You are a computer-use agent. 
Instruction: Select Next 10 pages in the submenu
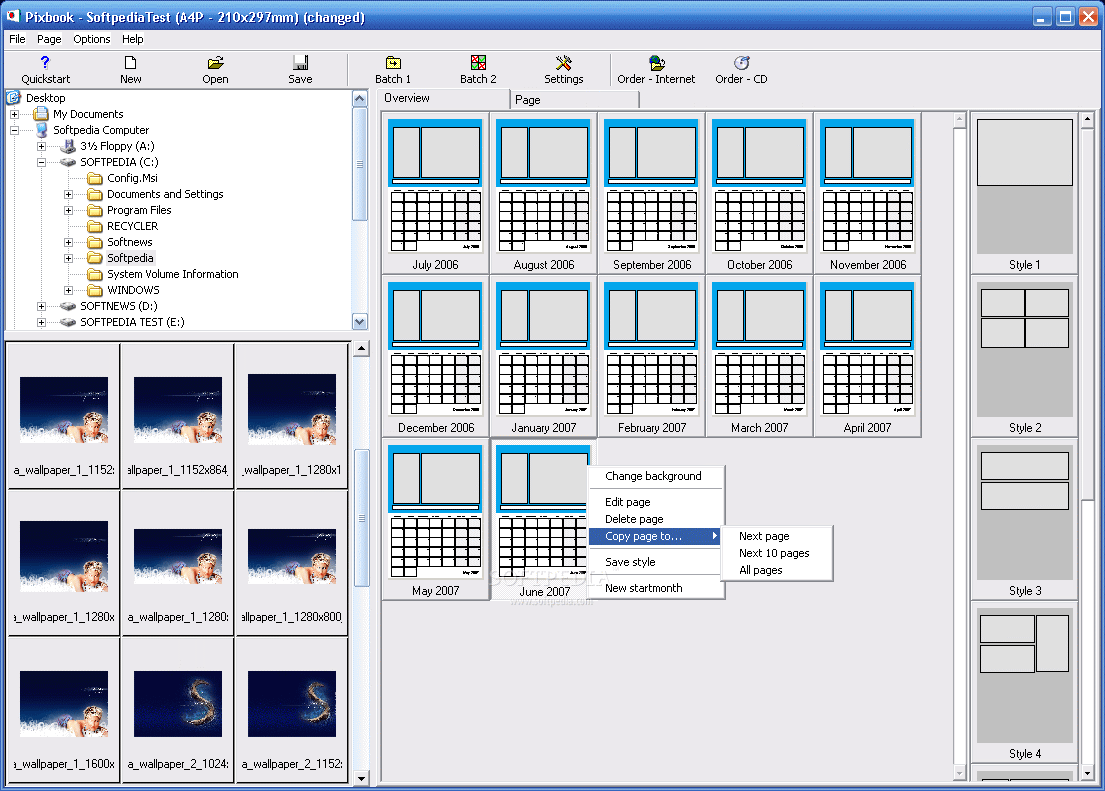pos(776,553)
